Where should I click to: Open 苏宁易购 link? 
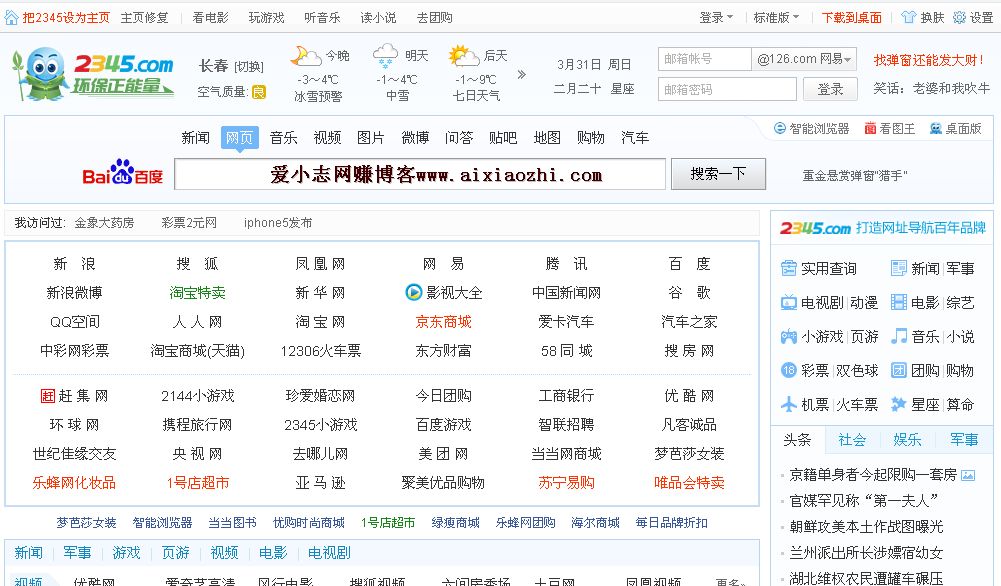[566, 483]
